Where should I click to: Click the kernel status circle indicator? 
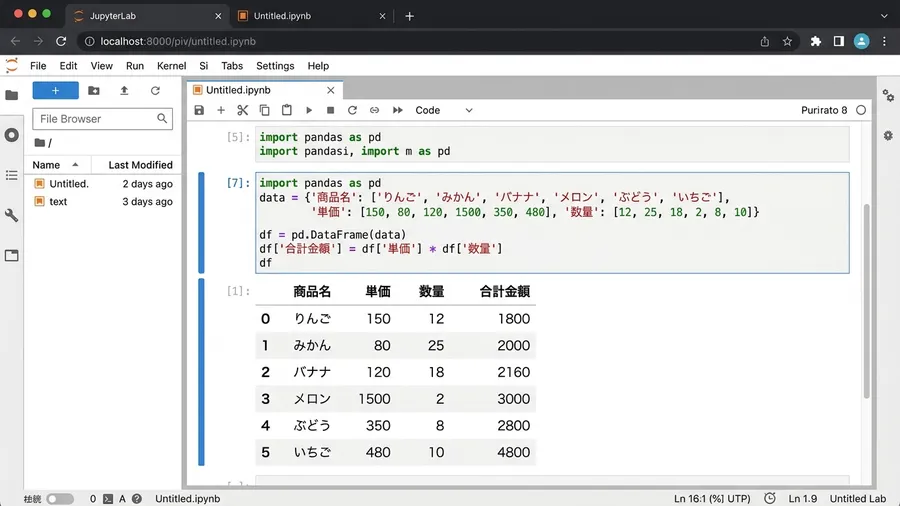[861, 110]
